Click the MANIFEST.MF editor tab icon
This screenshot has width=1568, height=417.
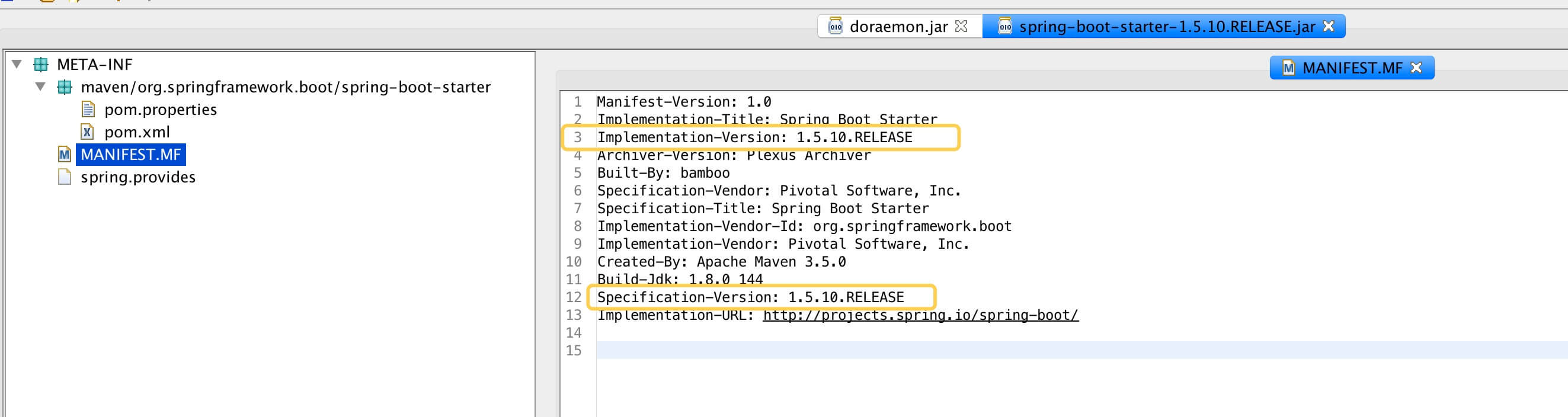point(1288,68)
